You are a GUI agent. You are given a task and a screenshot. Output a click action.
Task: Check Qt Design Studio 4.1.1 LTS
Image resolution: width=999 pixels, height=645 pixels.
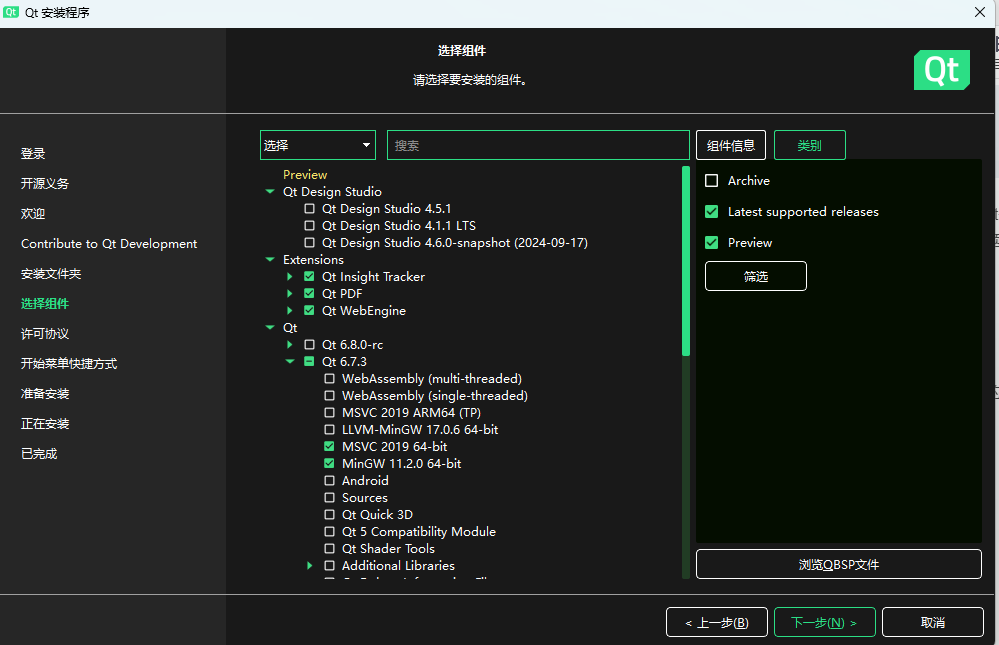point(310,226)
